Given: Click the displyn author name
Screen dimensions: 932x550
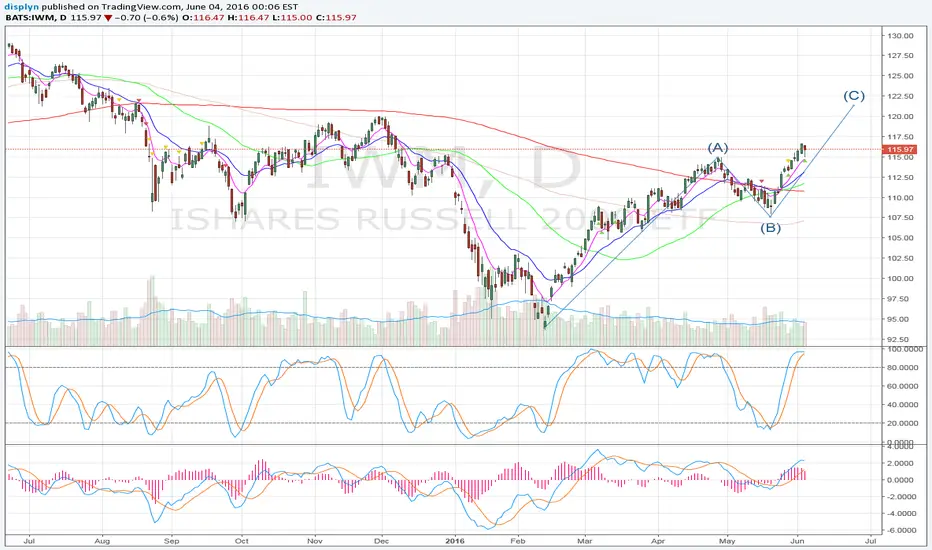Looking at the screenshot, I should point(21,7).
